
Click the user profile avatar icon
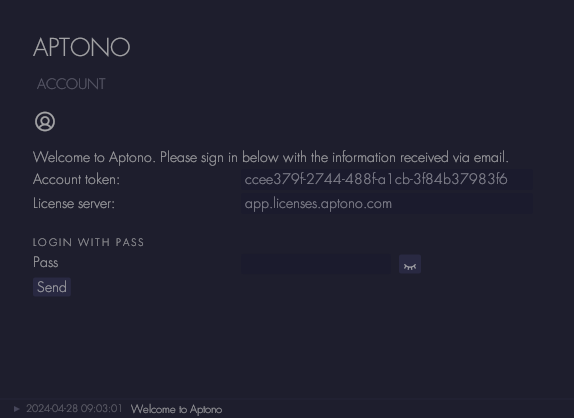45,122
